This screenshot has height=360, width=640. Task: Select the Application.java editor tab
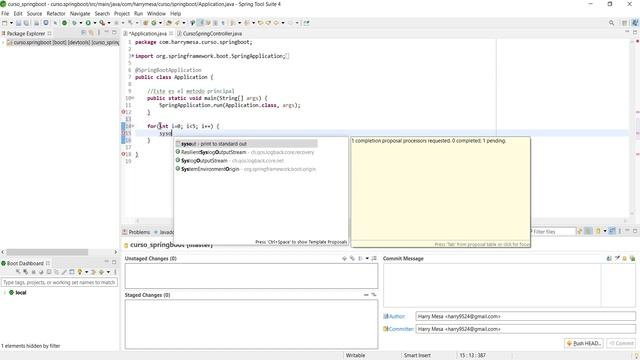[x=147, y=33]
